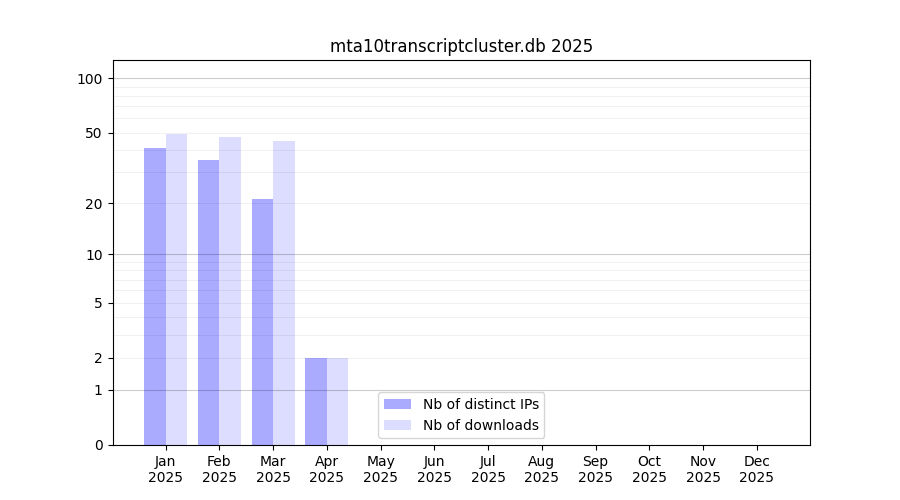Screen dimensions: 900x500
Task: Select the 'Nb of distinct IPs' legend label
Action: click(480, 404)
